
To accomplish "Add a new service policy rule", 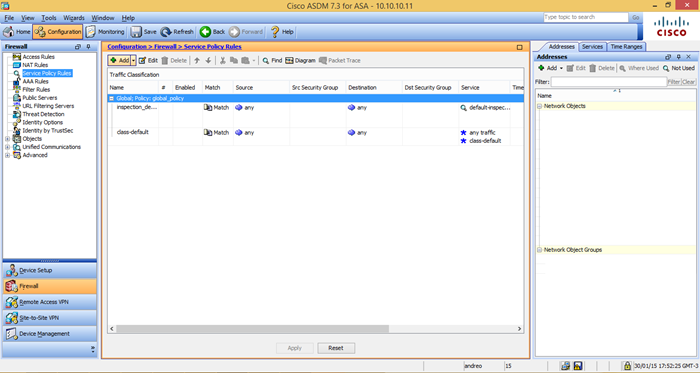I will point(119,60).
